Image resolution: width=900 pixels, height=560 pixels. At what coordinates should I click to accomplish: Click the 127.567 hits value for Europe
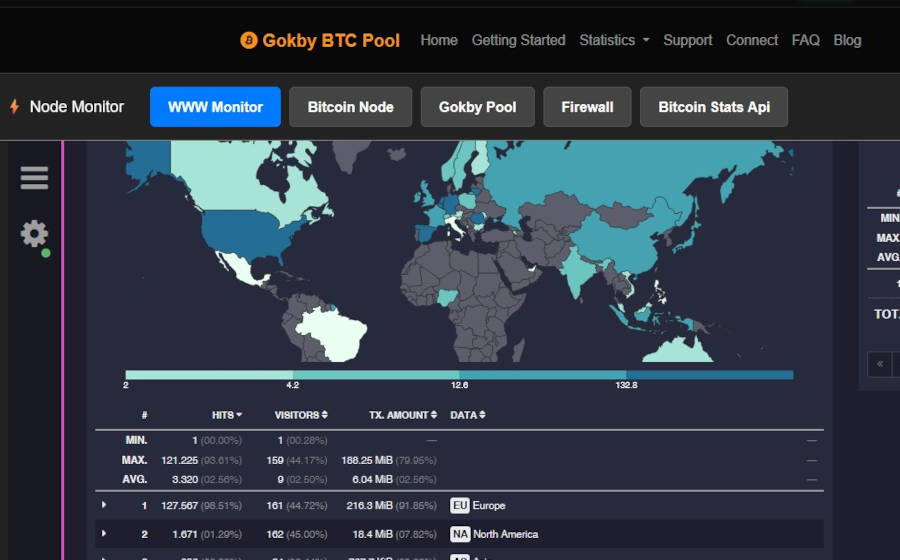click(x=180, y=505)
